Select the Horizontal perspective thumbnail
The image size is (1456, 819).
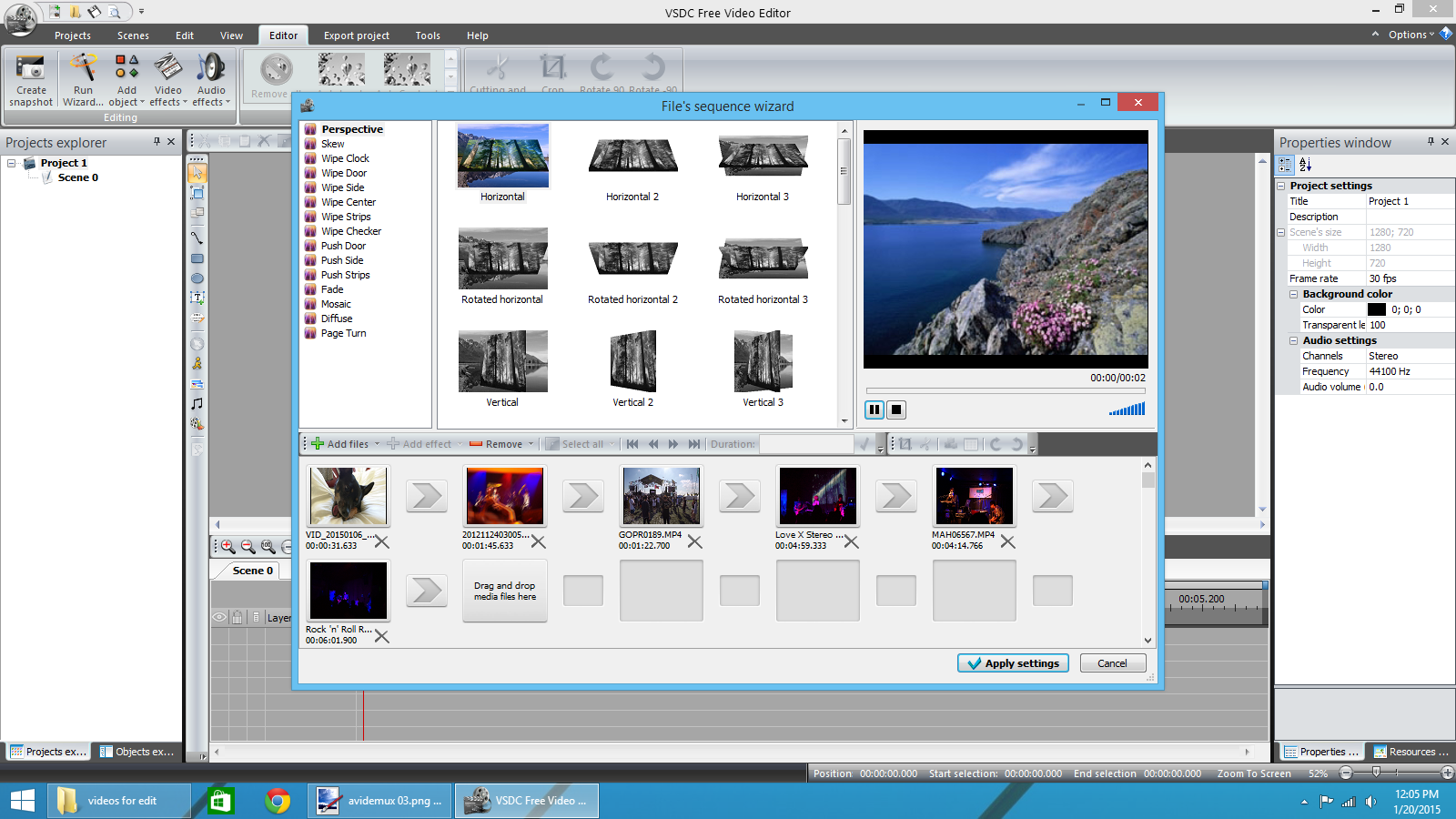click(502, 156)
